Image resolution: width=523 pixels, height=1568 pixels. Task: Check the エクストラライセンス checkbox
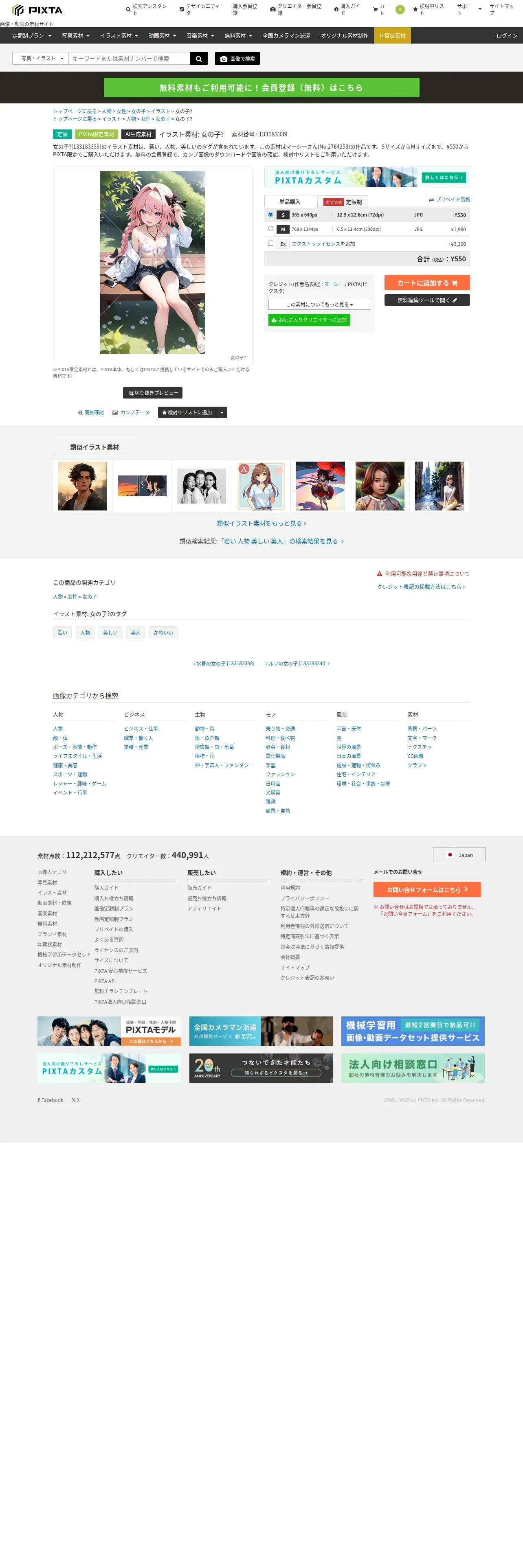click(x=270, y=243)
